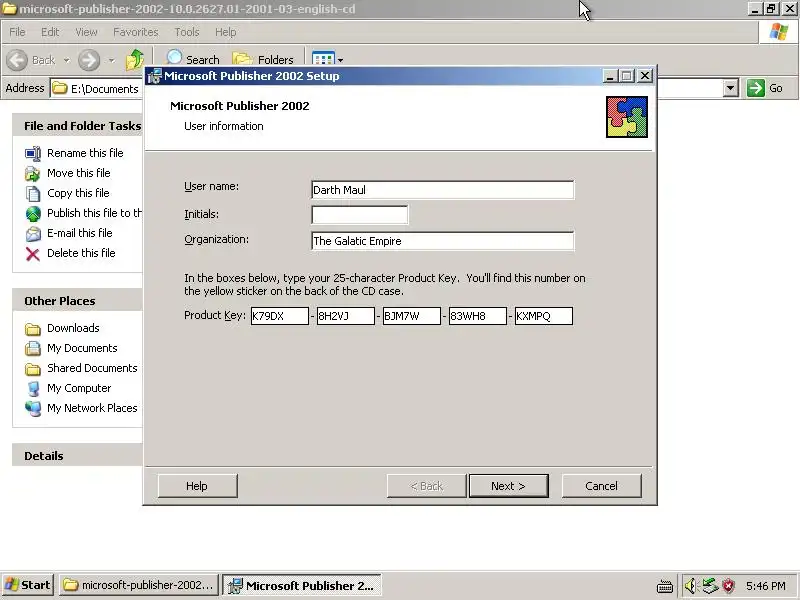Screen dimensions: 800x600
Task: Expand the Details panel header
Action: point(78,456)
